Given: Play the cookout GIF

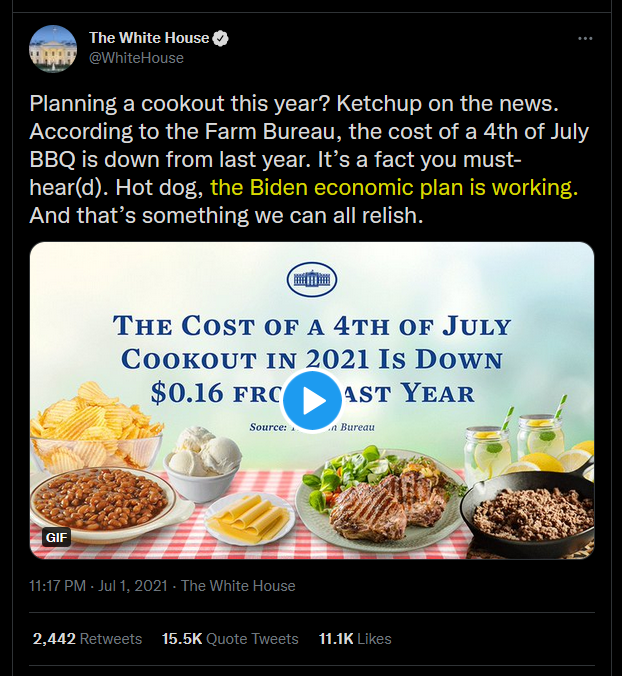Looking at the screenshot, I should click(312, 400).
